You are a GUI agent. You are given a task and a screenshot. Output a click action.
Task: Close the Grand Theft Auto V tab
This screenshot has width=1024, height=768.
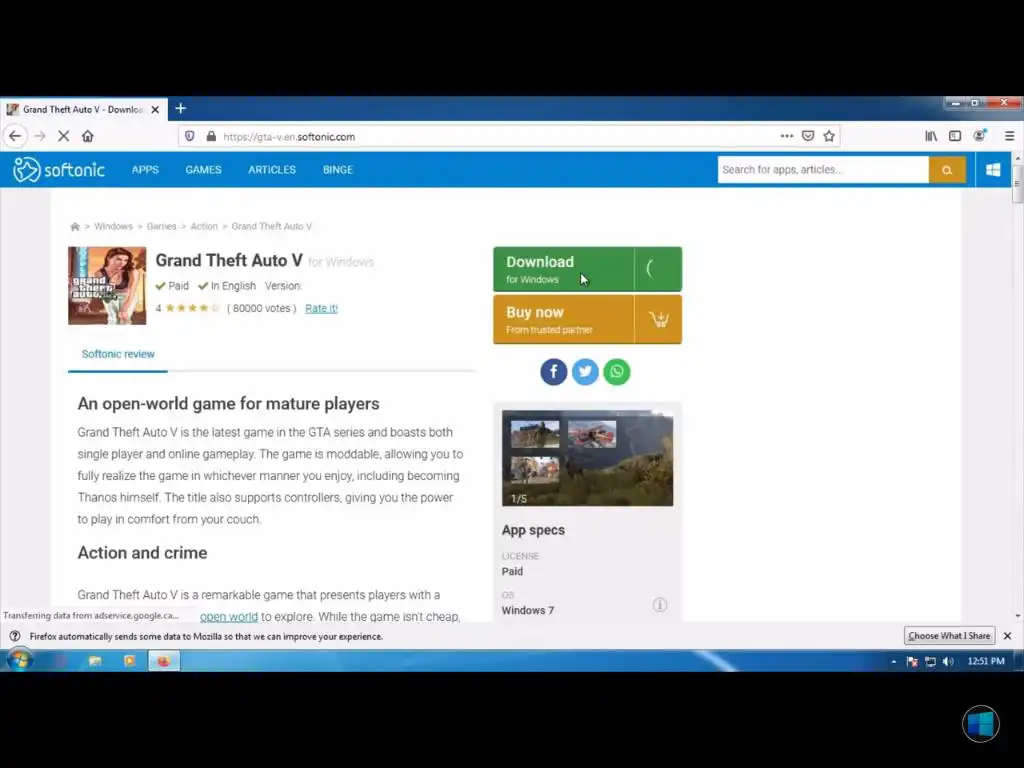pos(155,110)
